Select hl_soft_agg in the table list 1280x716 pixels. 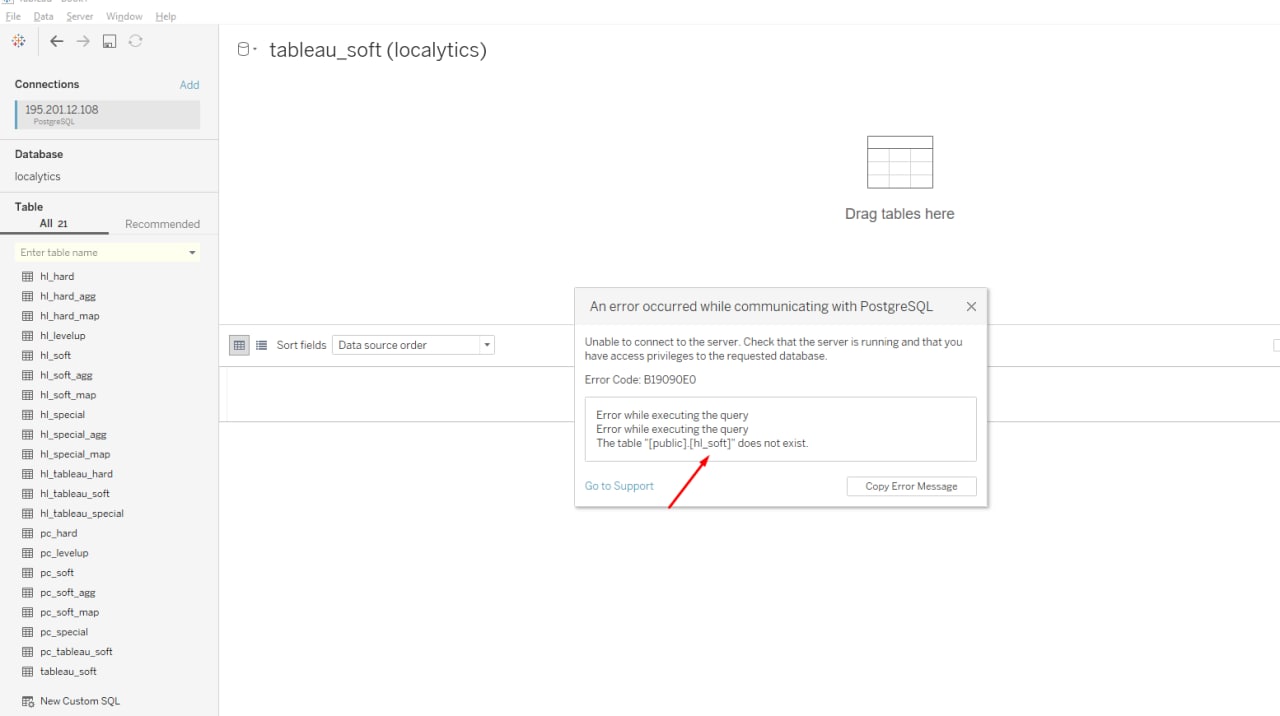pyautogui.click(x=66, y=375)
